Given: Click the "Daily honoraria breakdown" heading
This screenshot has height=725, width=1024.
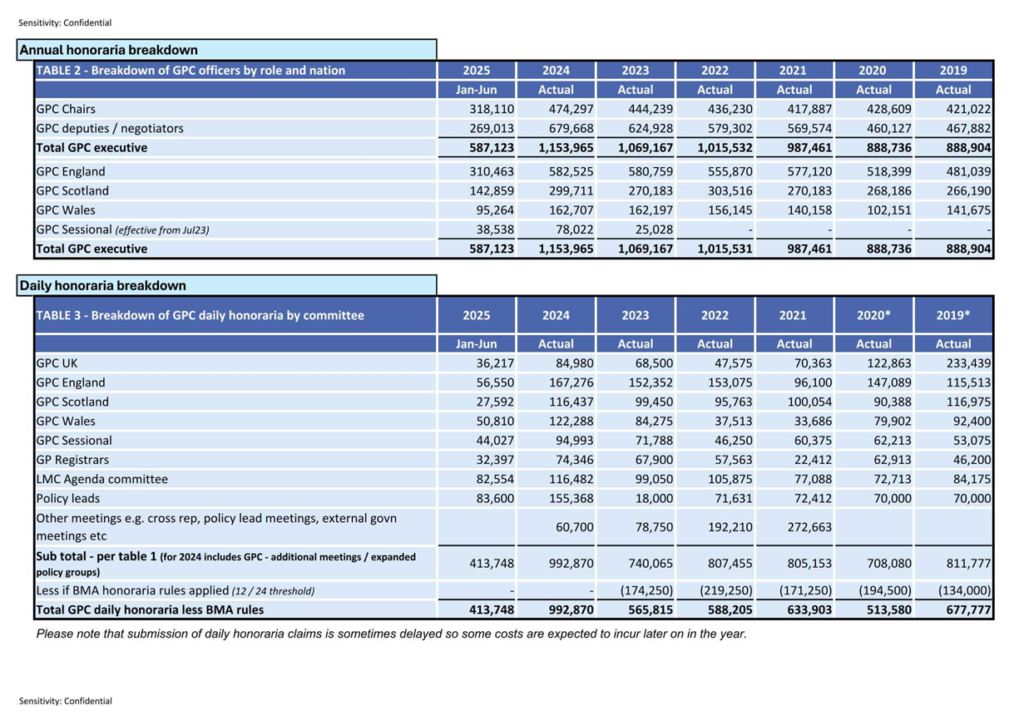Looking at the screenshot, I should click(102, 286).
